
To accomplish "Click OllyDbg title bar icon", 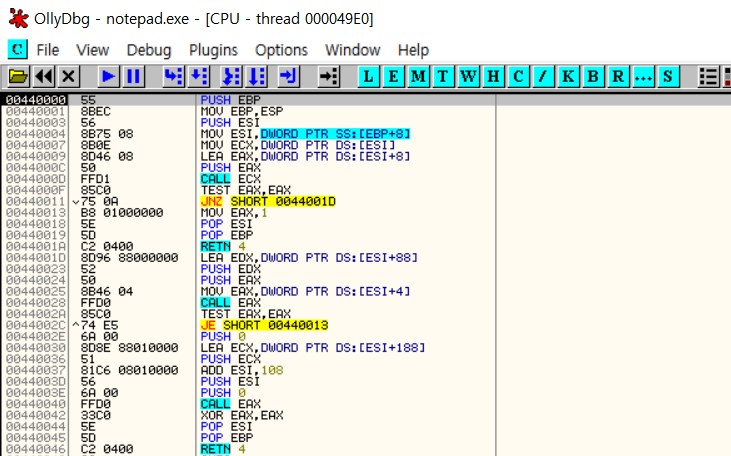I will point(18,19).
